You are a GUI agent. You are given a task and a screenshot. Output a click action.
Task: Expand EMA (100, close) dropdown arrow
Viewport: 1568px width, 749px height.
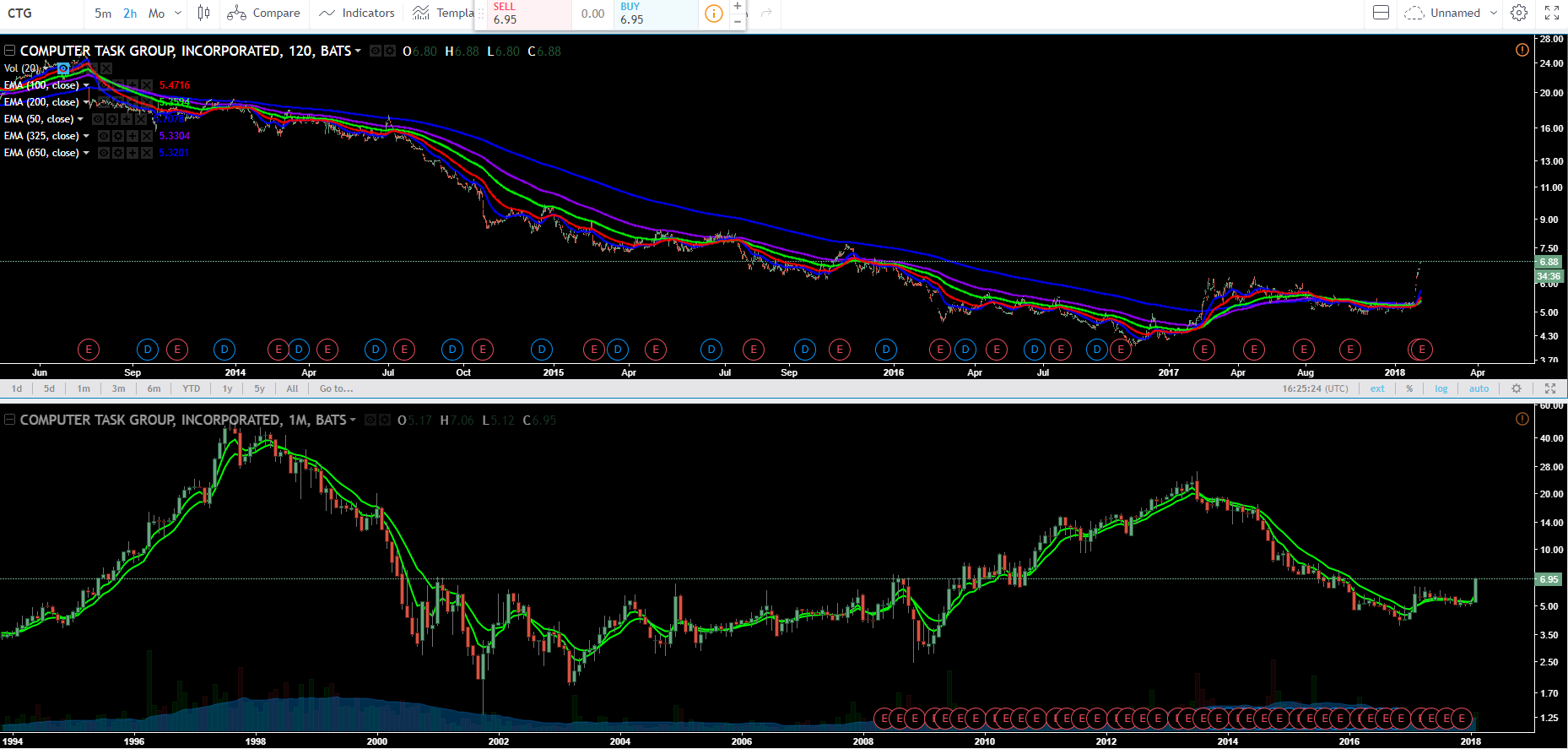(86, 85)
